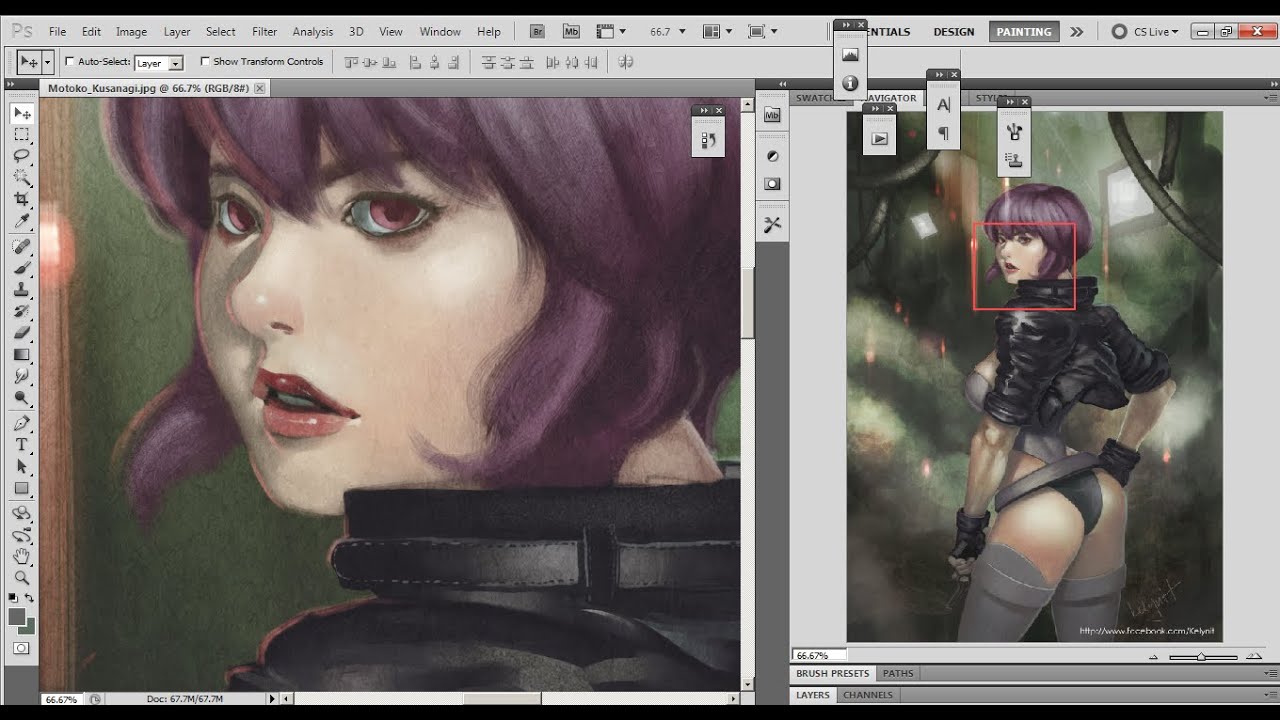
Task: Open the Info panel icon
Action: pyautogui.click(x=850, y=83)
